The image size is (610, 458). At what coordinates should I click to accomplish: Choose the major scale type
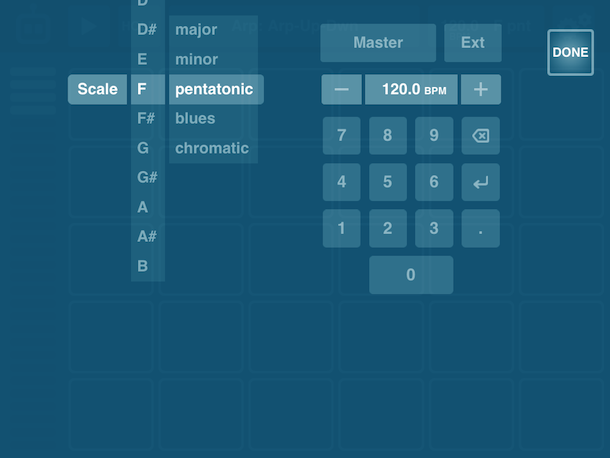pos(196,30)
